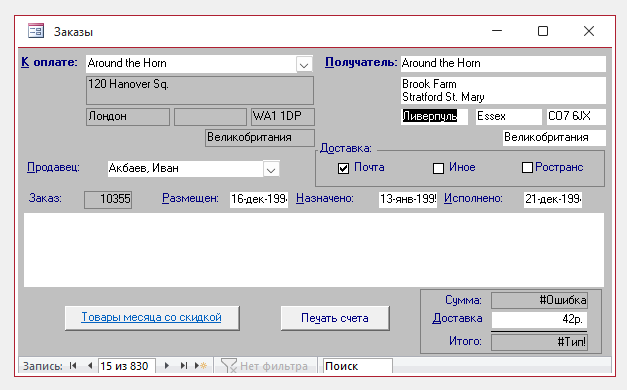This screenshot has width=627, height=390.
Task: Create a new blank record
Action: point(201,366)
